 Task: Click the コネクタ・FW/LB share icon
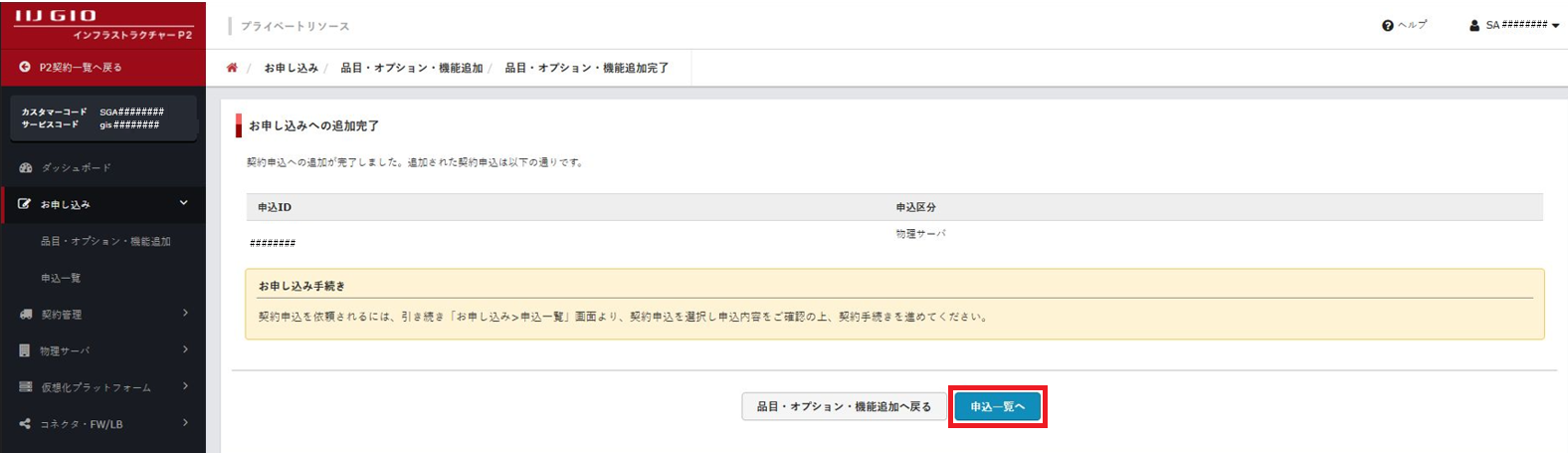point(25,424)
